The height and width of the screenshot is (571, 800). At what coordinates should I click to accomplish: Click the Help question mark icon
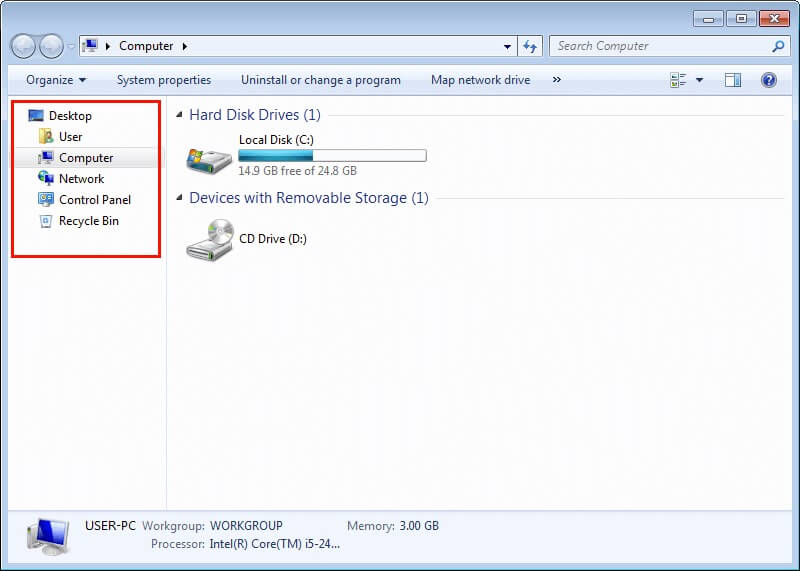coord(769,80)
